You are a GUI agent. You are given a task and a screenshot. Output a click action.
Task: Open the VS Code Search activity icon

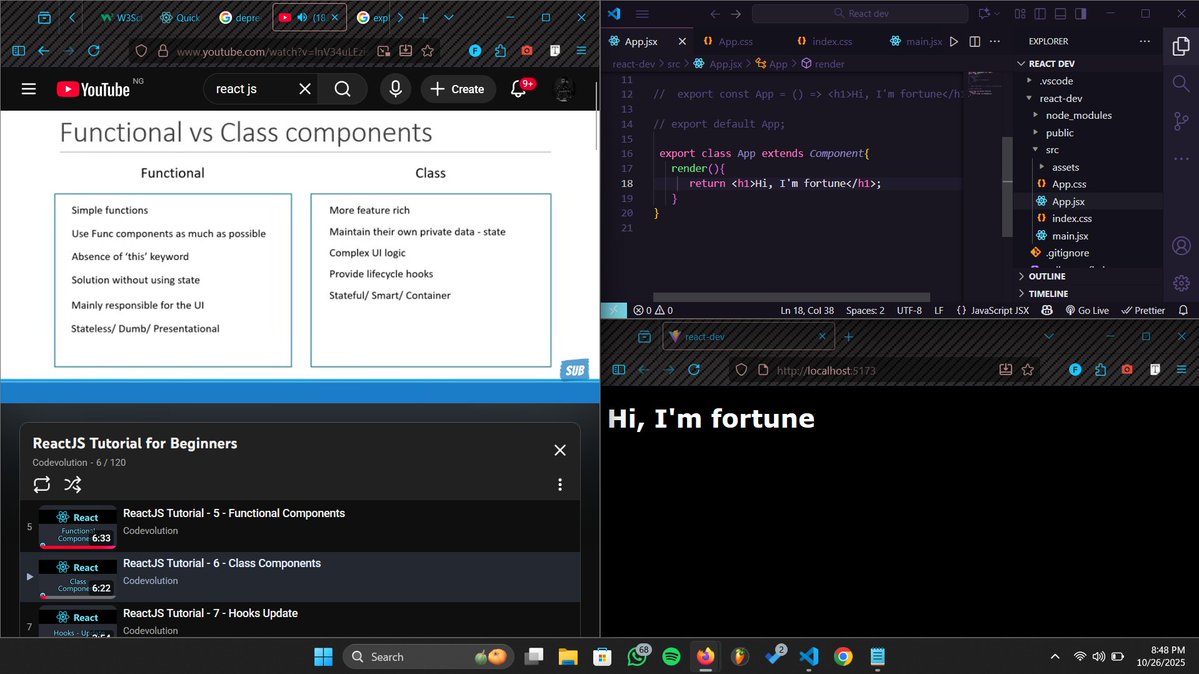pos(1181,83)
